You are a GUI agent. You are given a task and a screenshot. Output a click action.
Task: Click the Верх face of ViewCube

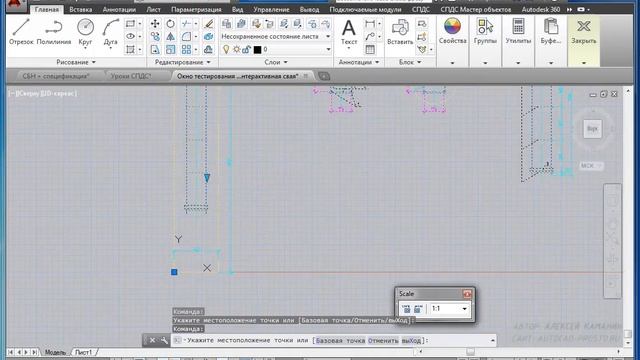(x=592, y=129)
